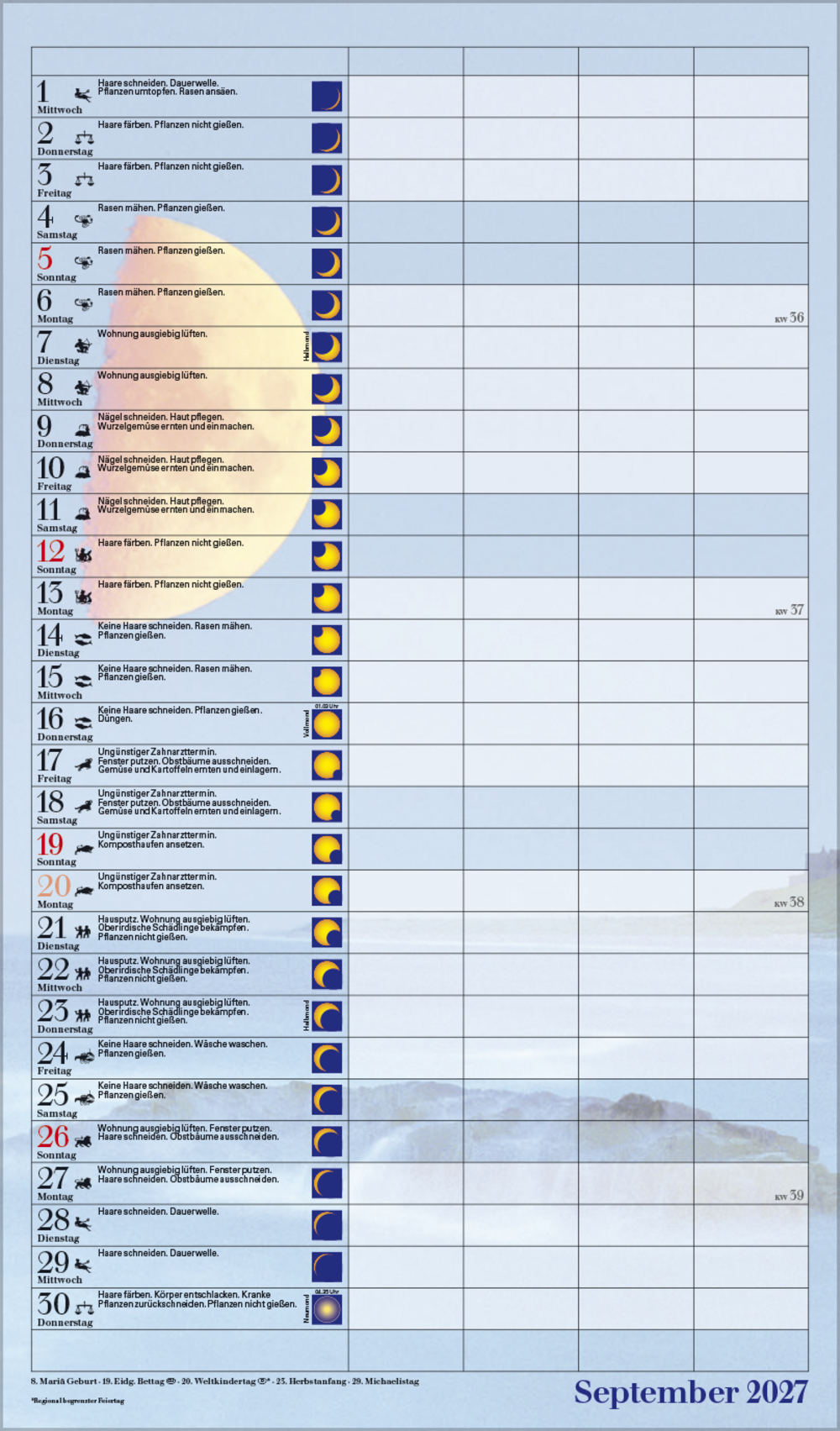Viewport: 840px width, 1431px height.
Task: Select the waning crescent icon on September 27
Action: click(327, 1183)
